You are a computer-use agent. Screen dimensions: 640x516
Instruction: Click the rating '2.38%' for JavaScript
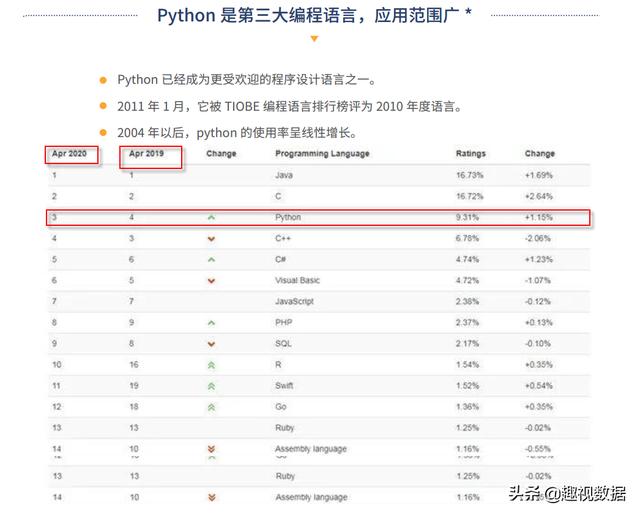tap(467, 301)
